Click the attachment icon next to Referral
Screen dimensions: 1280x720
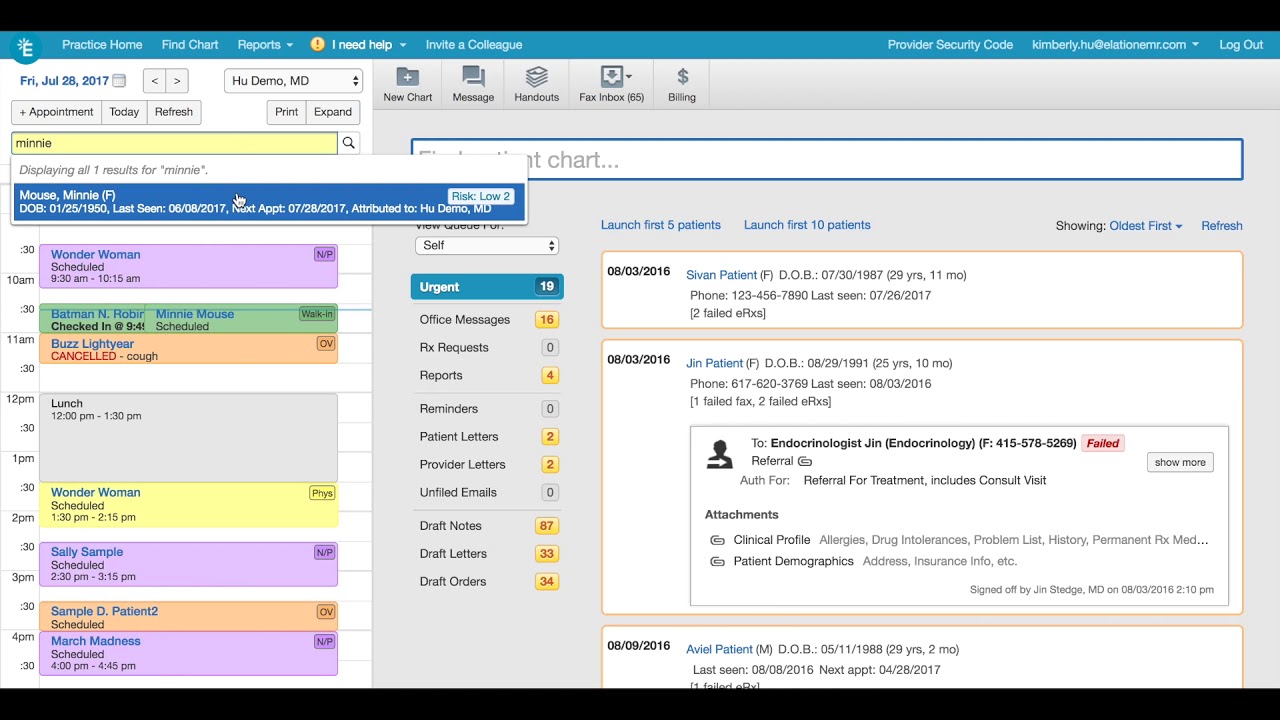[805, 462]
